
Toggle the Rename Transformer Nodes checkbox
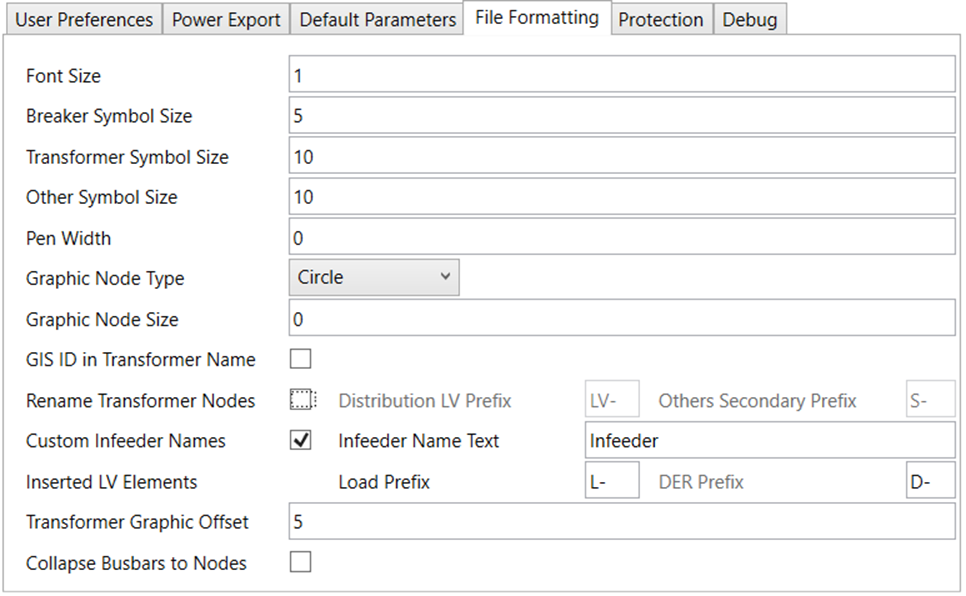pyautogui.click(x=300, y=400)
